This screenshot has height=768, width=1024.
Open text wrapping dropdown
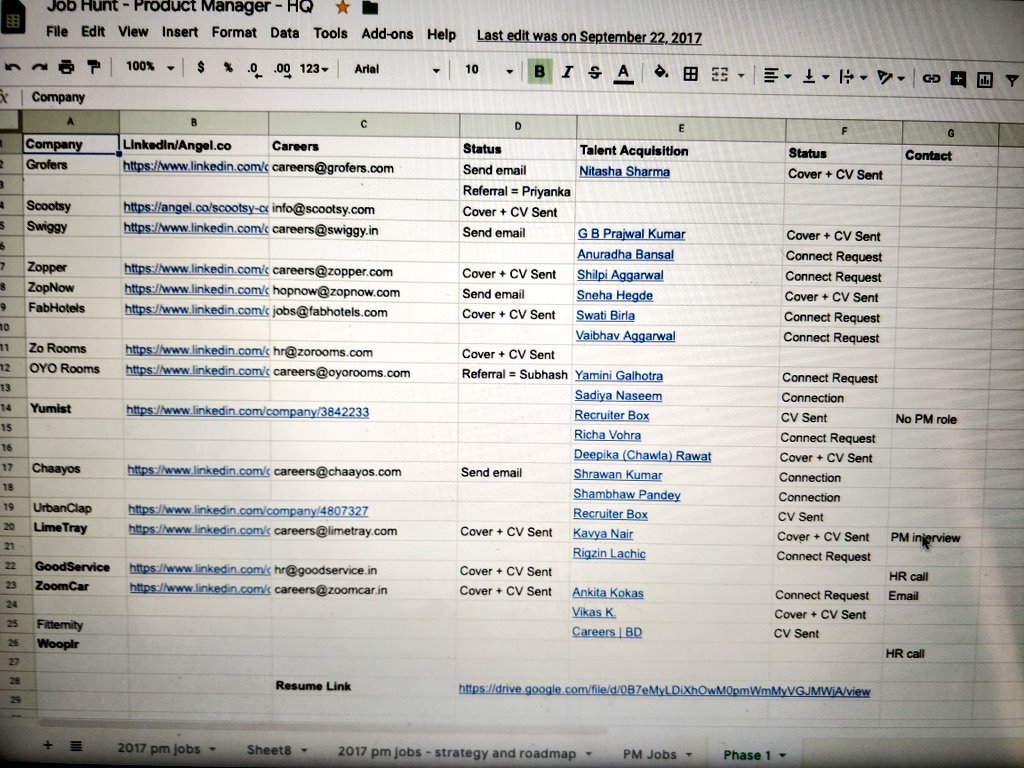point(852,78)
